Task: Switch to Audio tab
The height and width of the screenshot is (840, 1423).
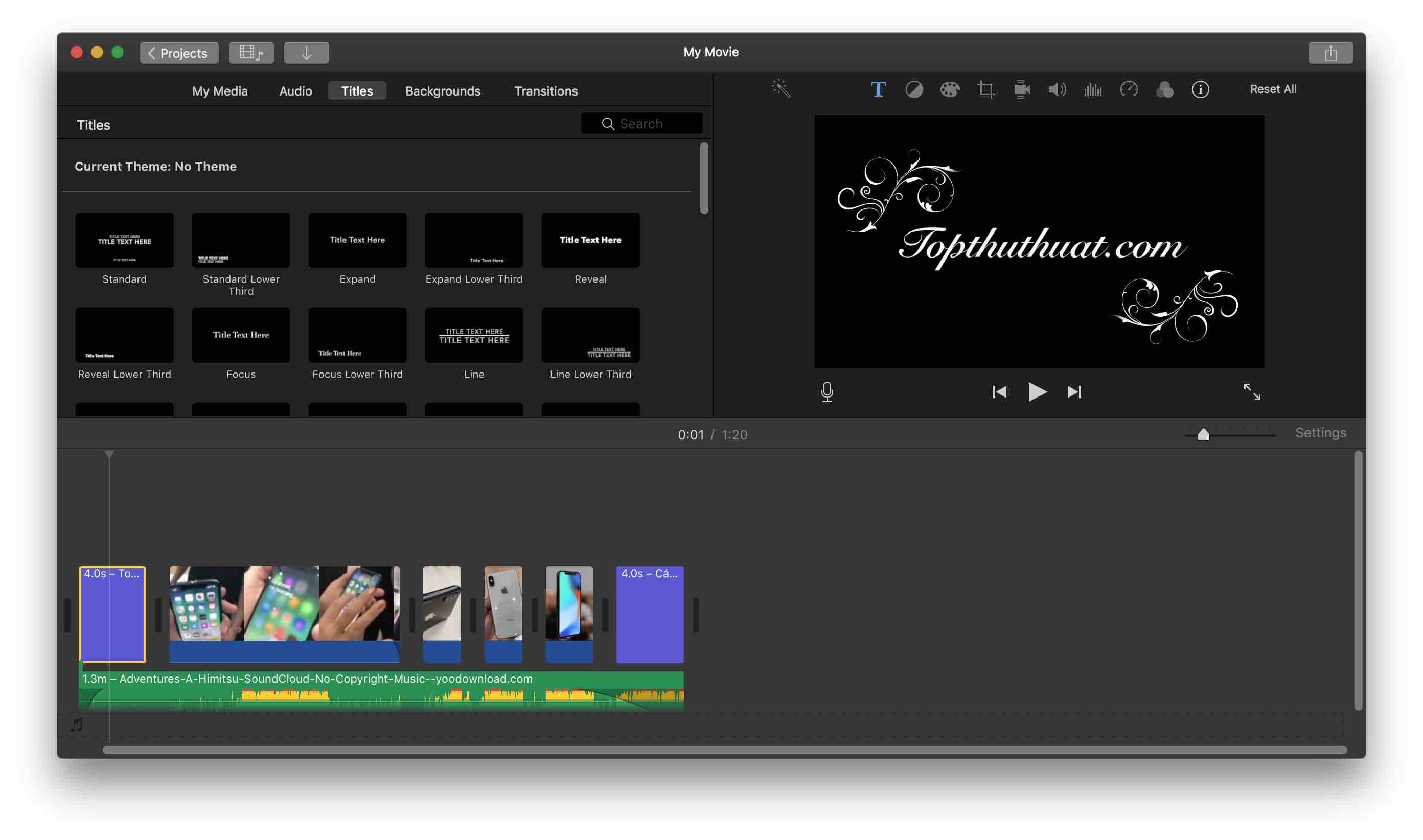Action: point(295,91)
